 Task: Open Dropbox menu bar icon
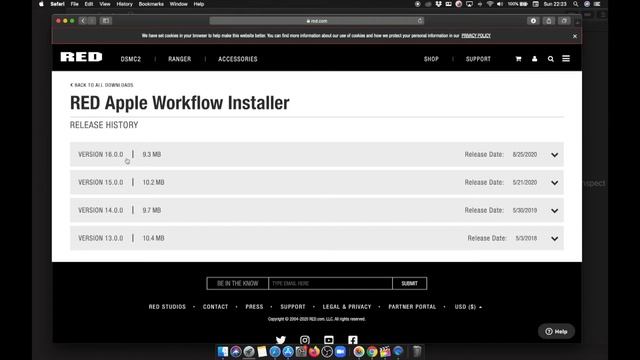[x=438, y=4]
